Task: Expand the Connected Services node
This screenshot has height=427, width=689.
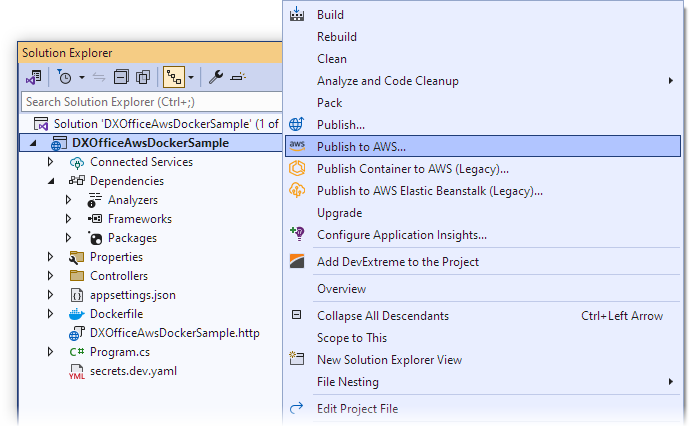Action: click(x=51, y=162)
